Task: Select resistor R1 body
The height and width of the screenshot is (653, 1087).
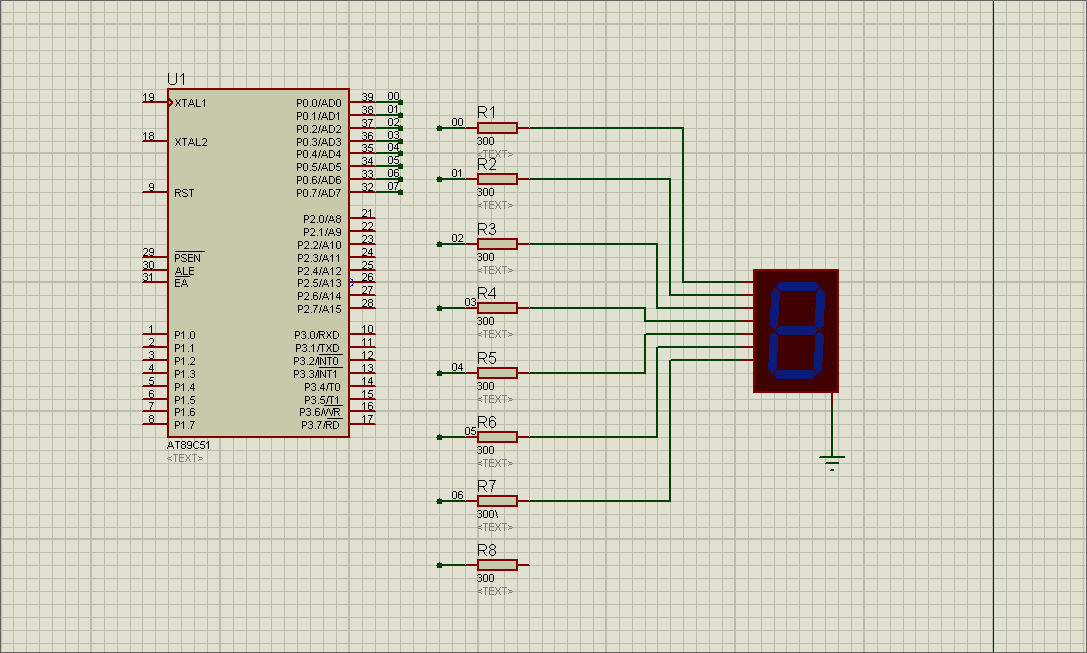Action: click(497, 128)
